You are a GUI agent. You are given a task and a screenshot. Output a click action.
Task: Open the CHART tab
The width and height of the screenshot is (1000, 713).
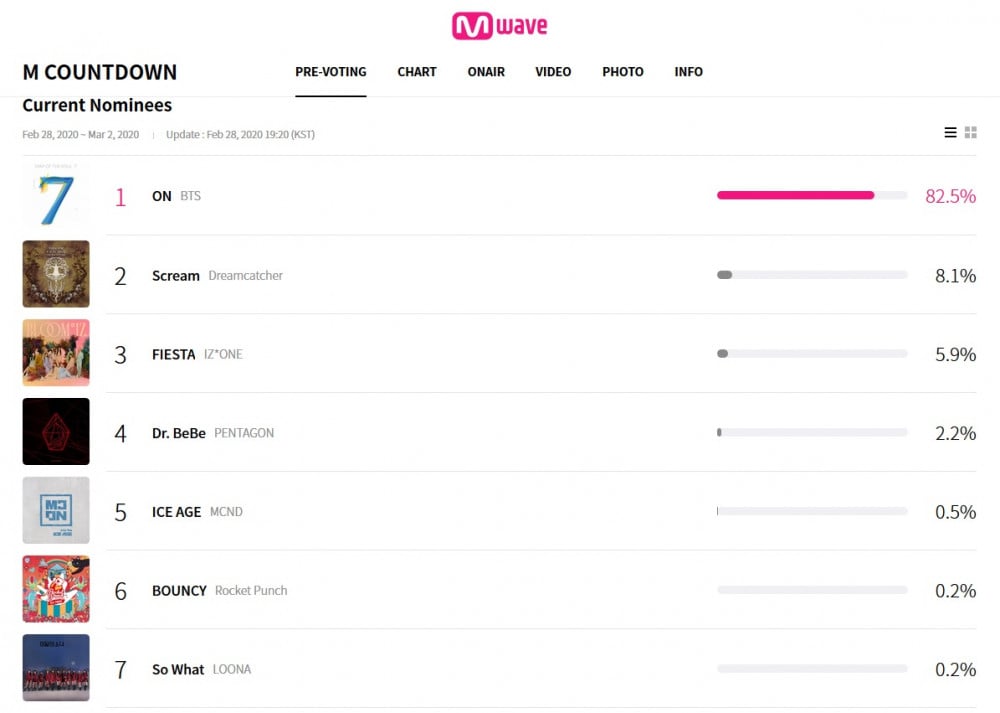pyautogui.click(x=417, y=72)
